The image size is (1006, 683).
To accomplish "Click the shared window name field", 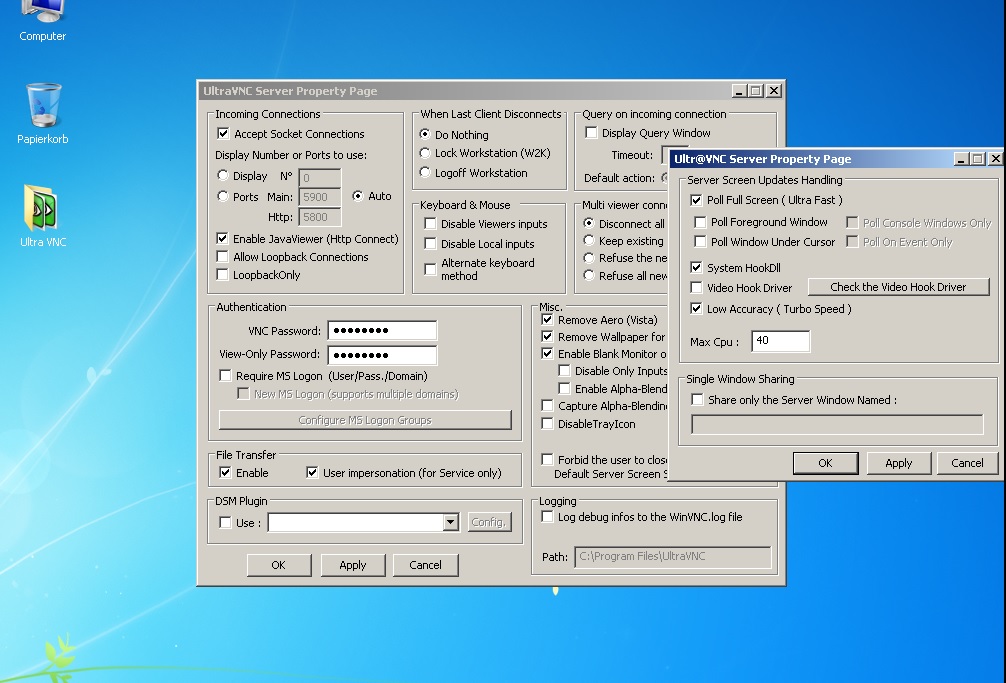I will [837, 424].
